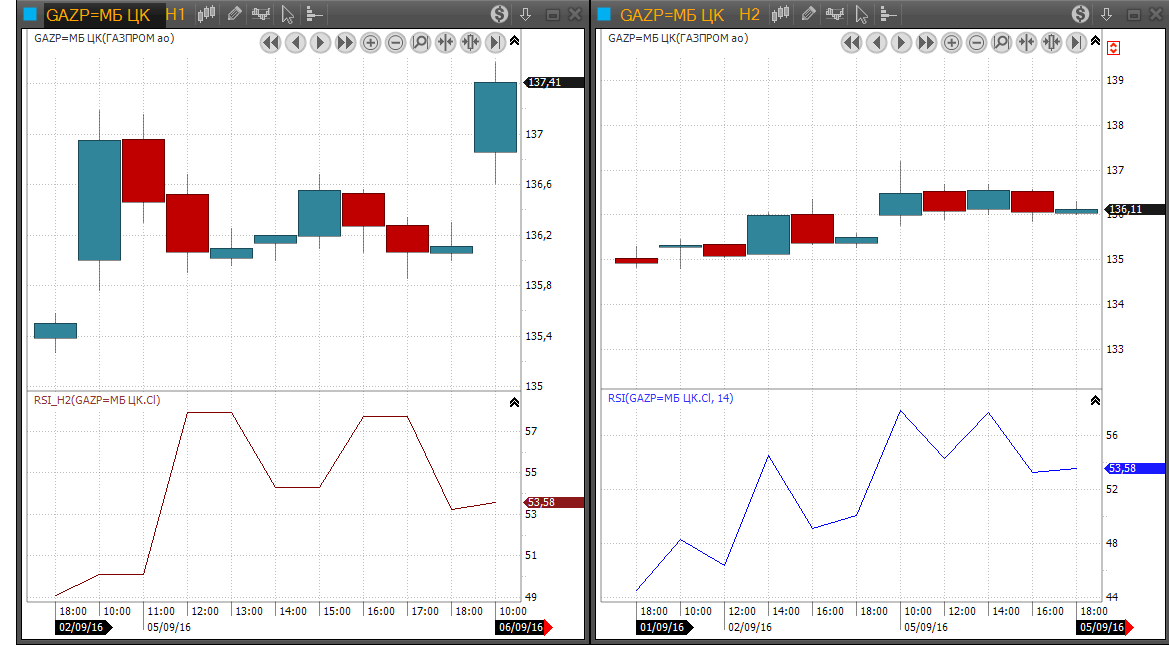Fast-rewind the H2 chart to earlier data
Viewport: 1169px width, 645px height.
coord(851,42)
